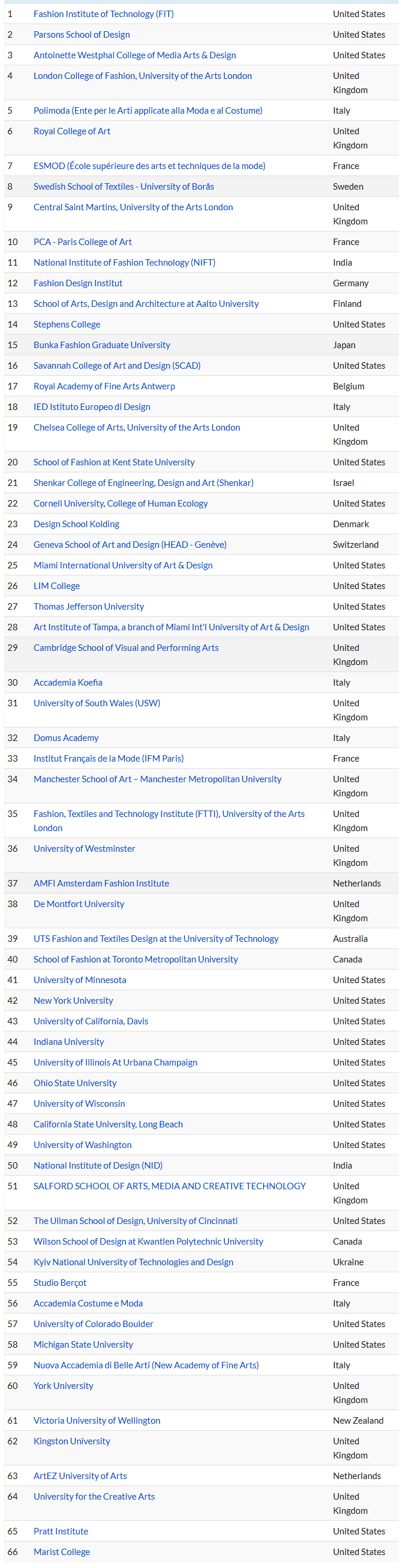Select Design School Kolding link

pos(76,524)
